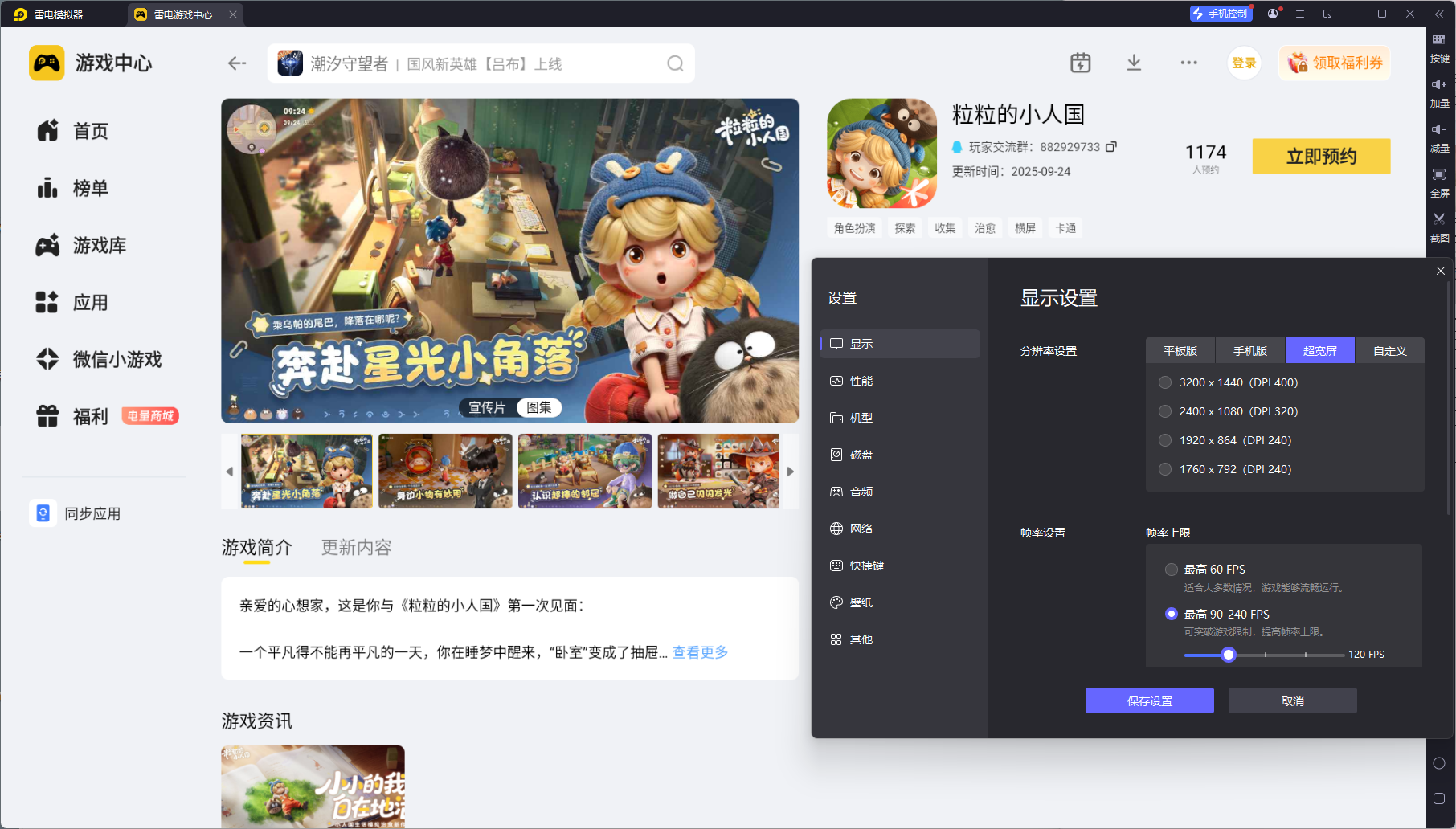The image size is (1456, 829).
Task: Click 减量 to lower volume
Action: tap(1439, 138)
